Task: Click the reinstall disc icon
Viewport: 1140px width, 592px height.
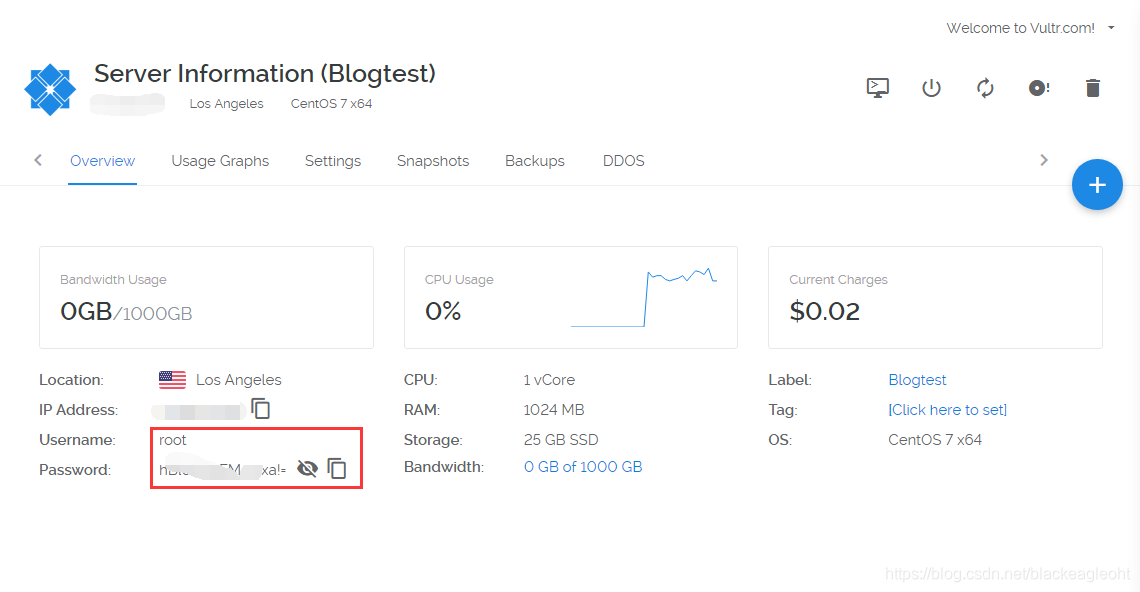Action: (1039, 88)
